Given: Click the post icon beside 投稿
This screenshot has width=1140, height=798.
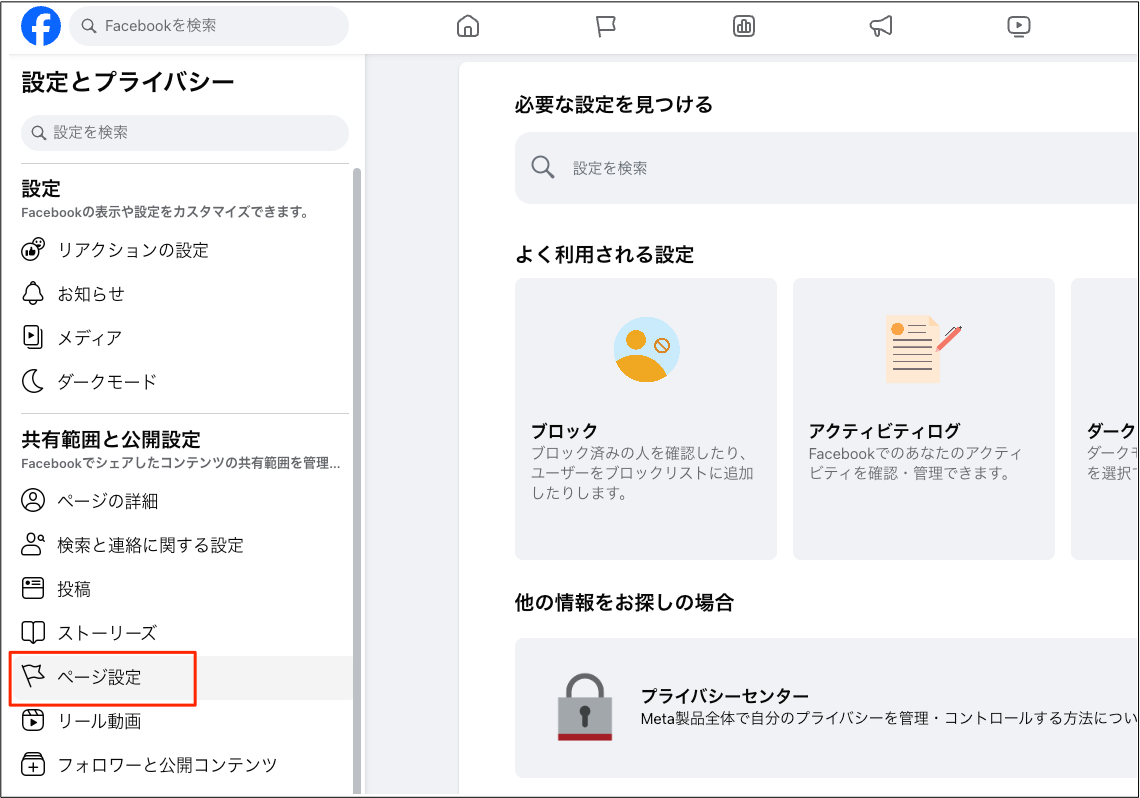Looking at the screenshot, I should [x=33, y=589].
